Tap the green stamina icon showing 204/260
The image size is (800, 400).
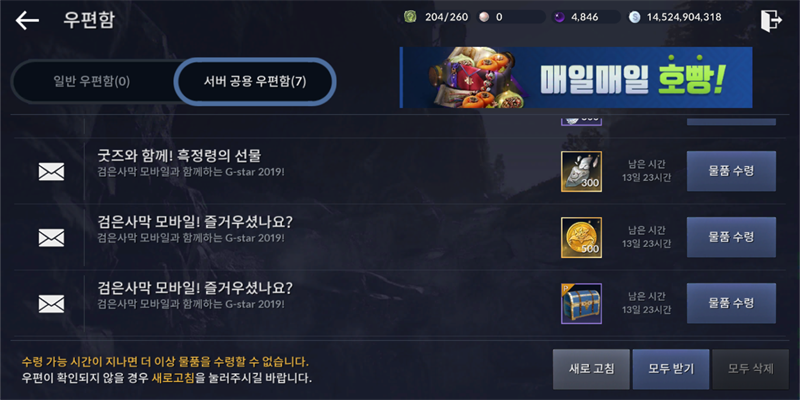tap(410, 17)
